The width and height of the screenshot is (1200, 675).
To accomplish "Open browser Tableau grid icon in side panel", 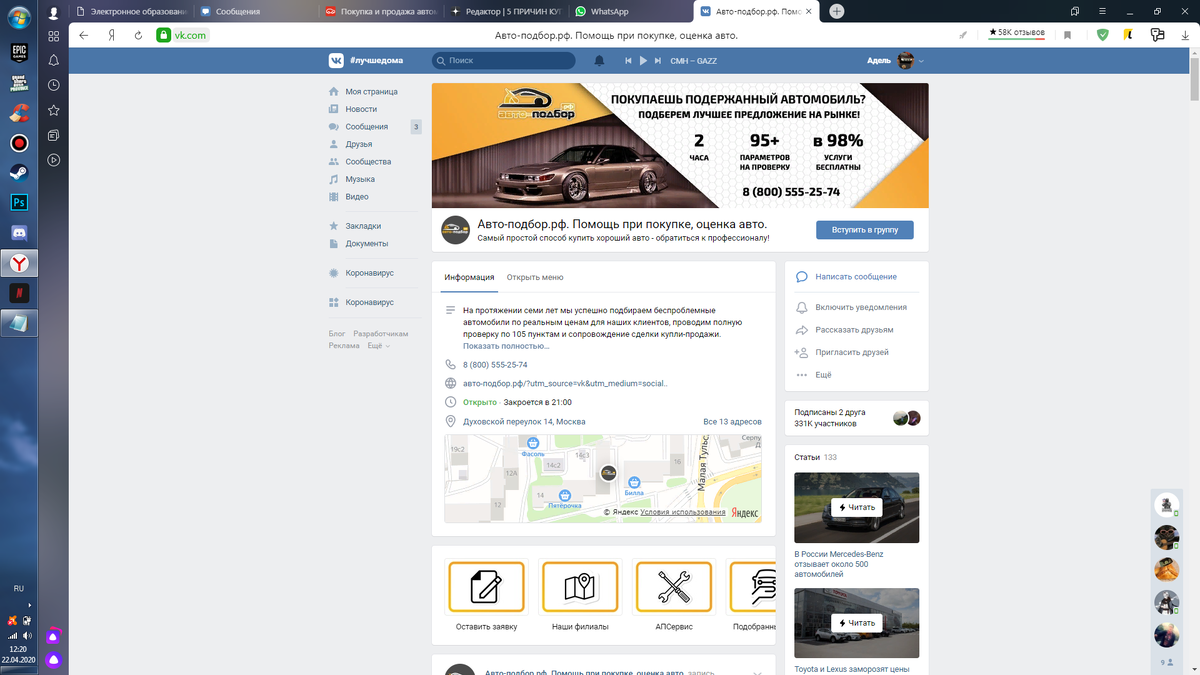I will (54, 35).
